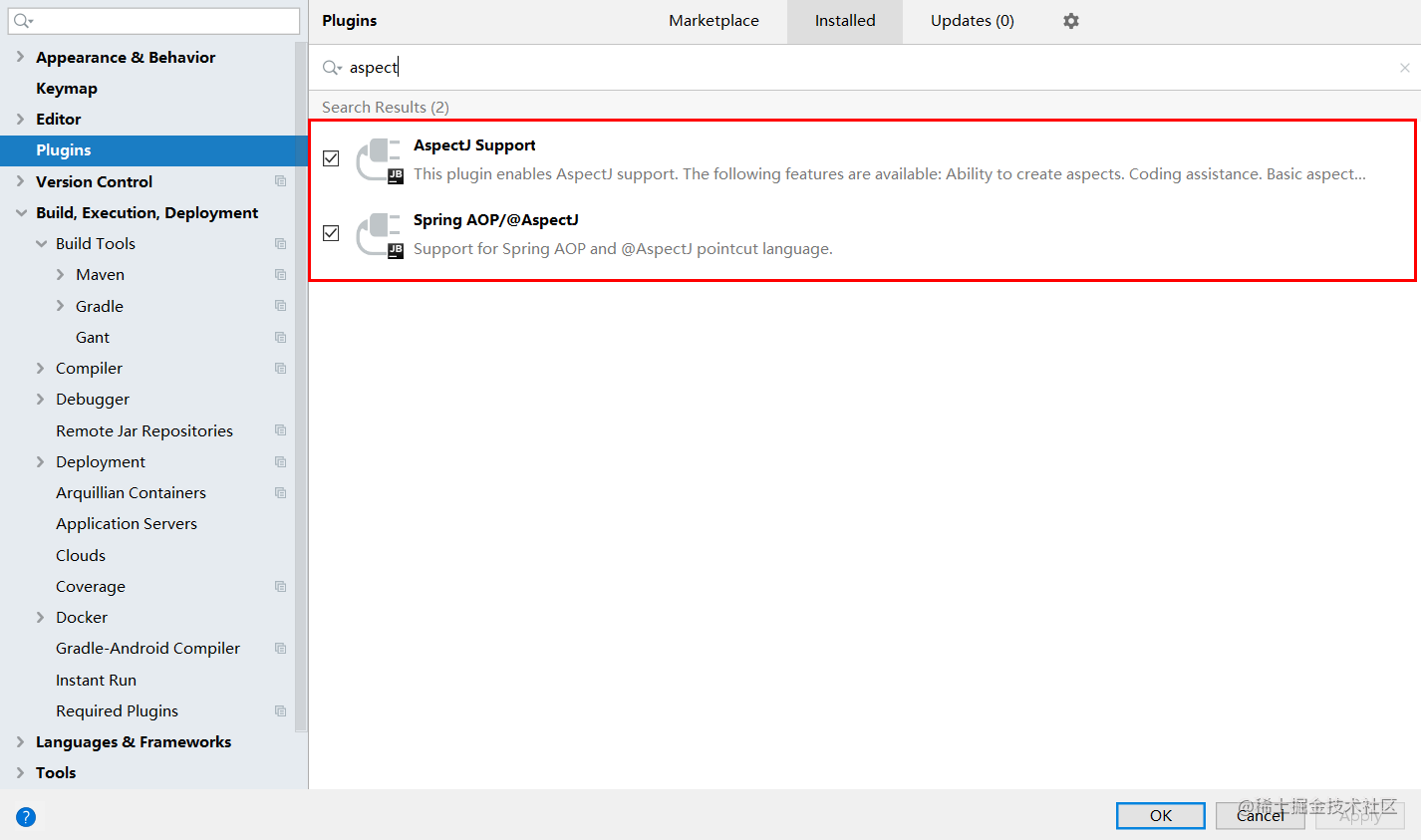Switch to the Installed tab
The height and width of the screenshot is (840, 1421).
tap(845, 21)
